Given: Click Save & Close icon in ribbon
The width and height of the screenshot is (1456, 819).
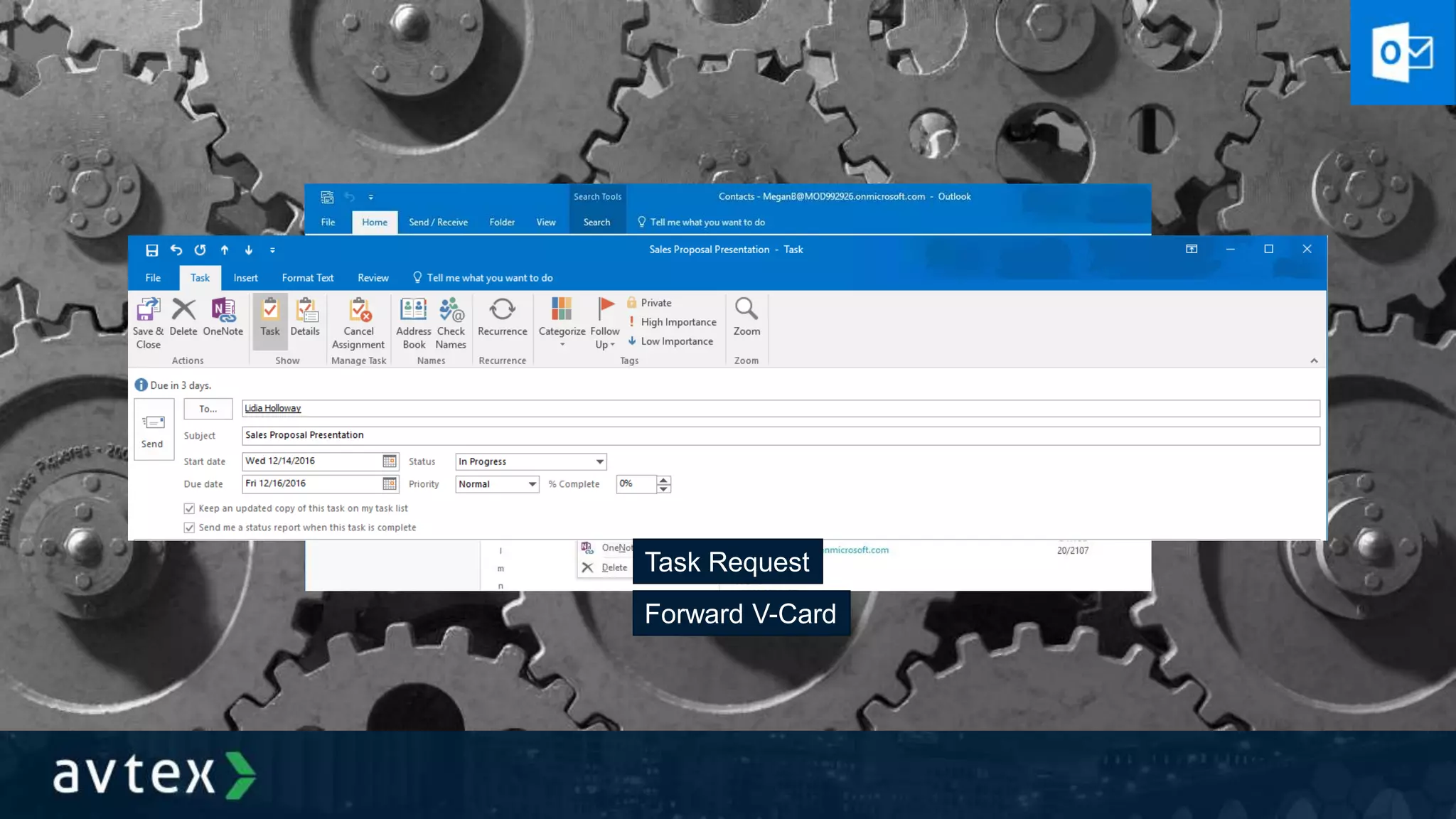Looking at the screenshot, I should pyautogui.click(x=148, y=323).
